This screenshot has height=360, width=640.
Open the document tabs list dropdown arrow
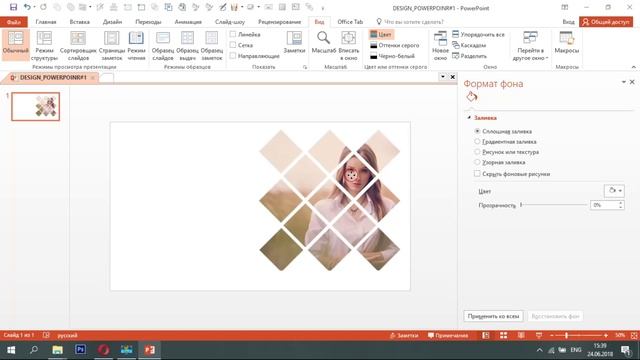point(443,77)
